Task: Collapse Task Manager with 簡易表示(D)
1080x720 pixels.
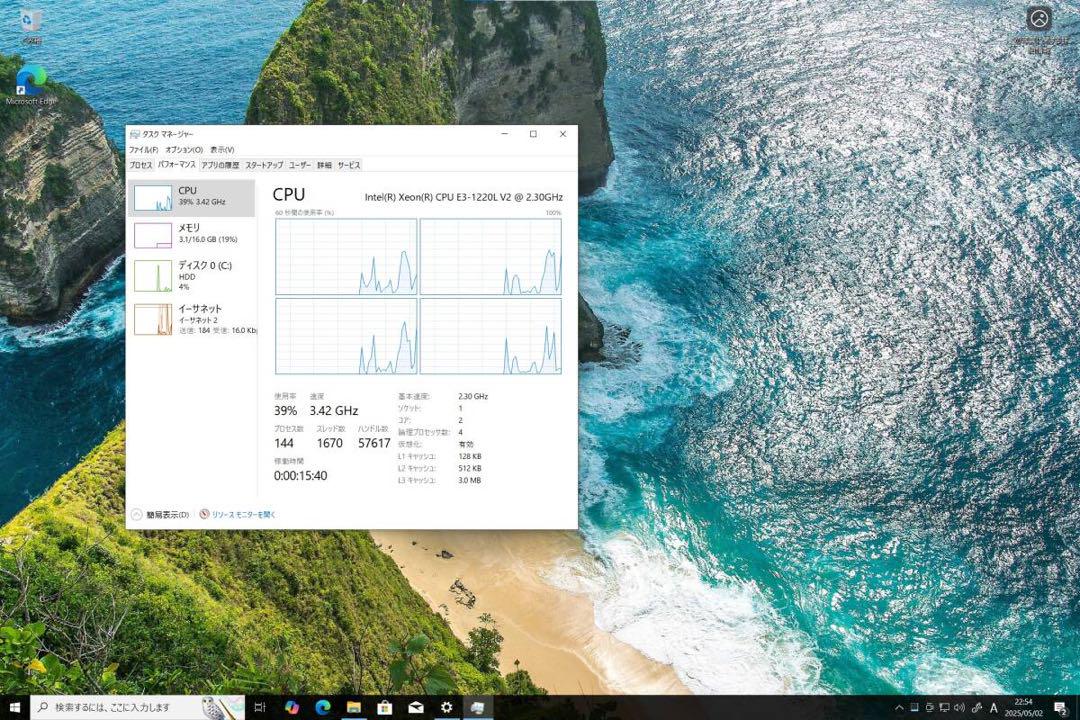Action: point(167,515)
